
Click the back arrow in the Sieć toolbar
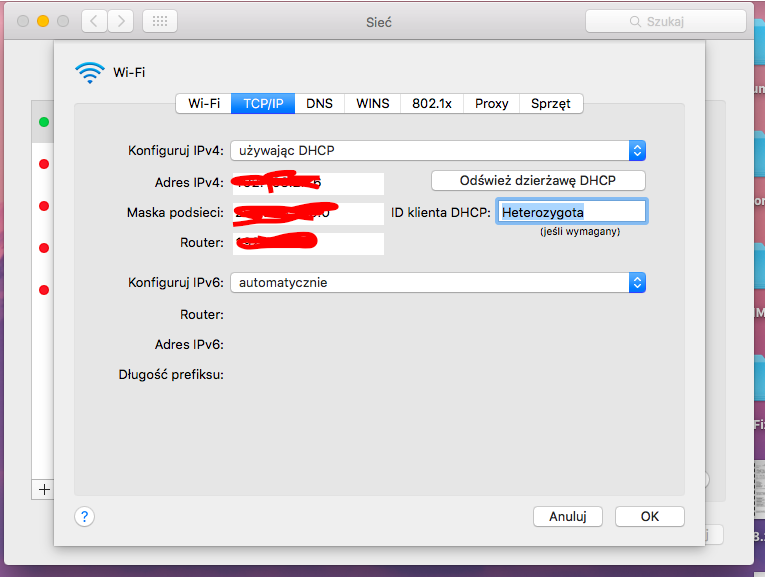(x=94, y=21)
